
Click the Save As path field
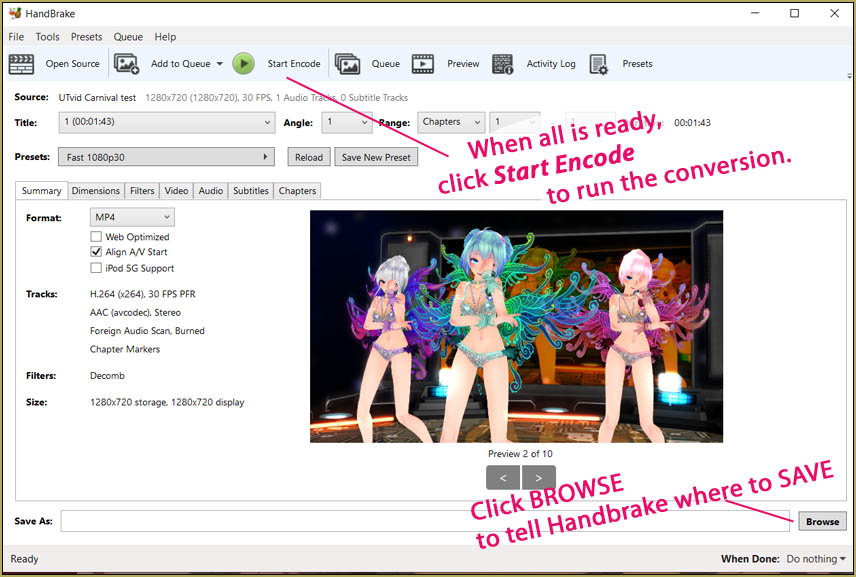click(x=426, y=521)
